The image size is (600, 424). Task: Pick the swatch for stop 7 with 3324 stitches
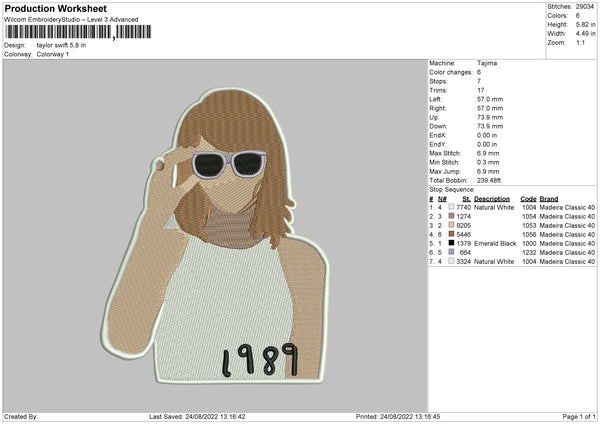(451, 261)
